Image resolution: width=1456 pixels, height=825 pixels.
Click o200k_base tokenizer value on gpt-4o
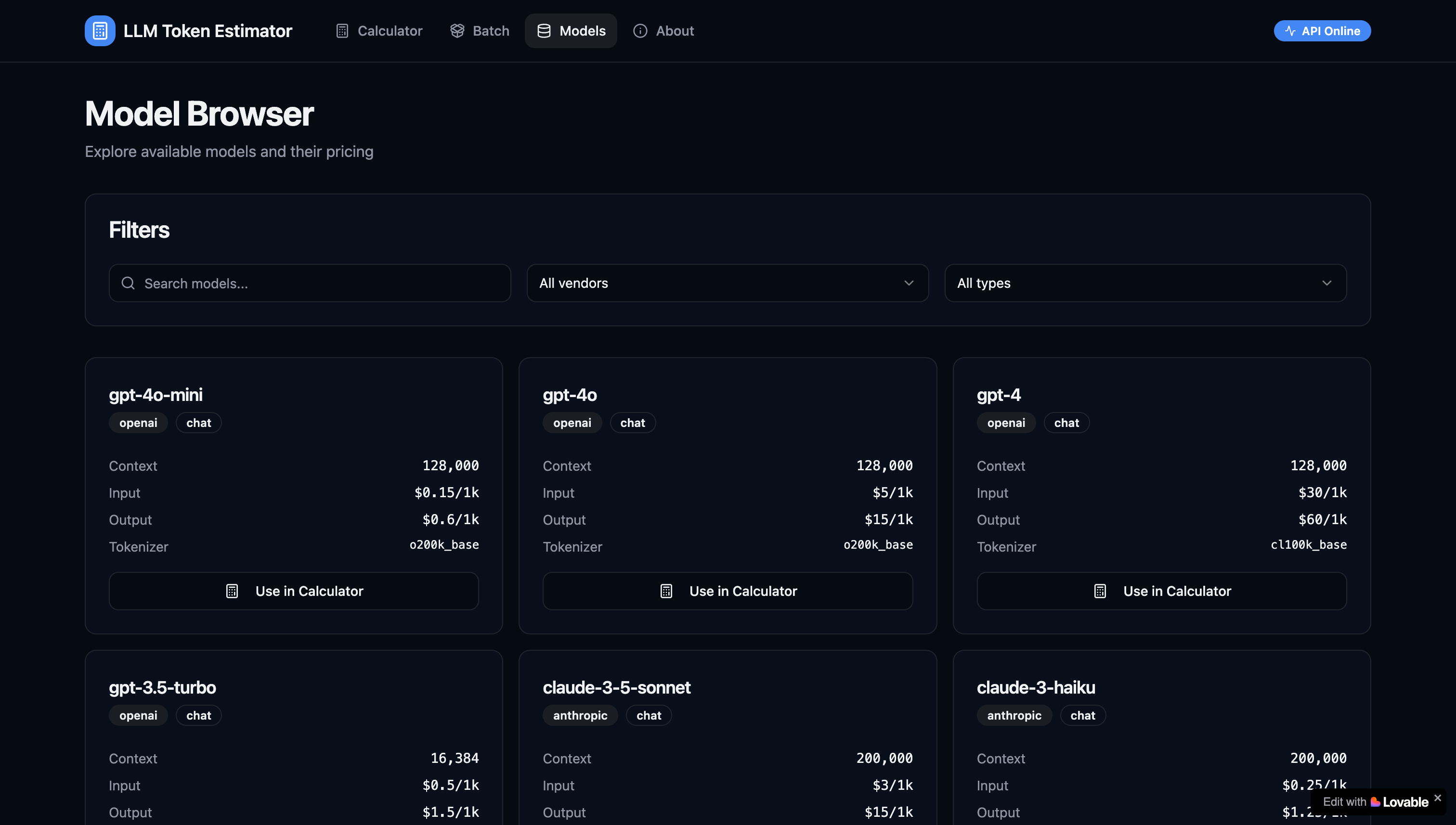tap(879, 544)
